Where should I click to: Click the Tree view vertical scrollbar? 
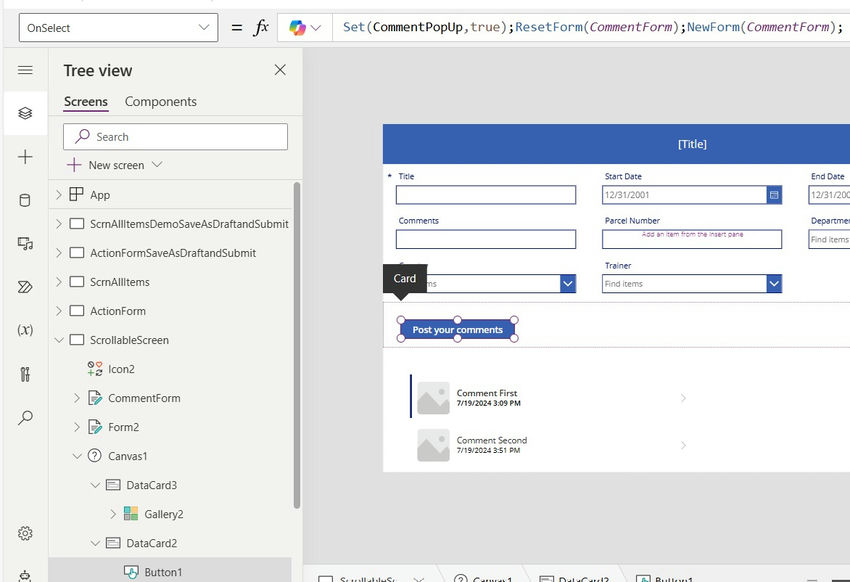coord(297,345)
